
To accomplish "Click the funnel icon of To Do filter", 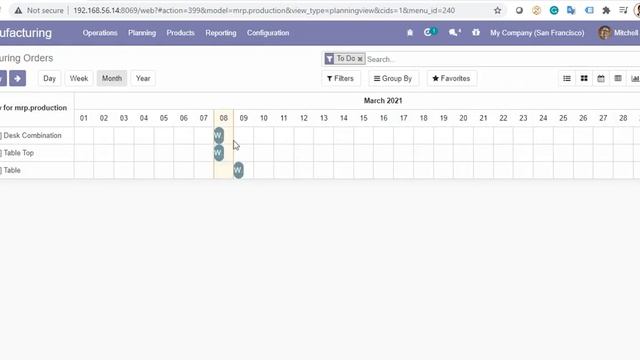I will [329, 59].
